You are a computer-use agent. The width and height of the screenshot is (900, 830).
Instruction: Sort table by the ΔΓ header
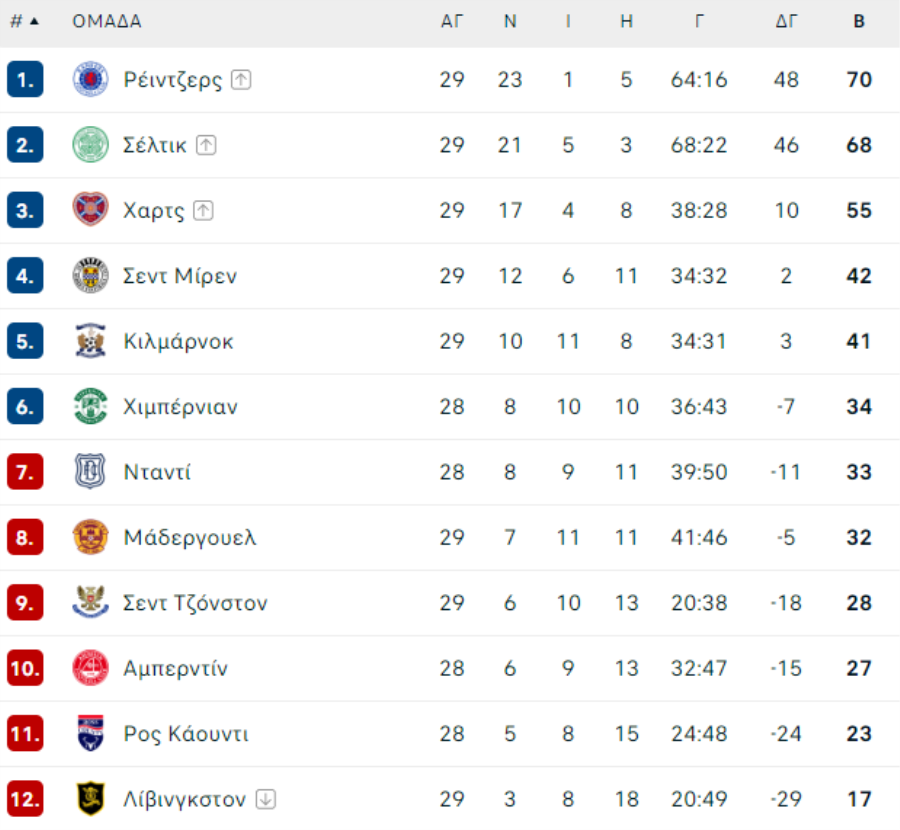786,22
